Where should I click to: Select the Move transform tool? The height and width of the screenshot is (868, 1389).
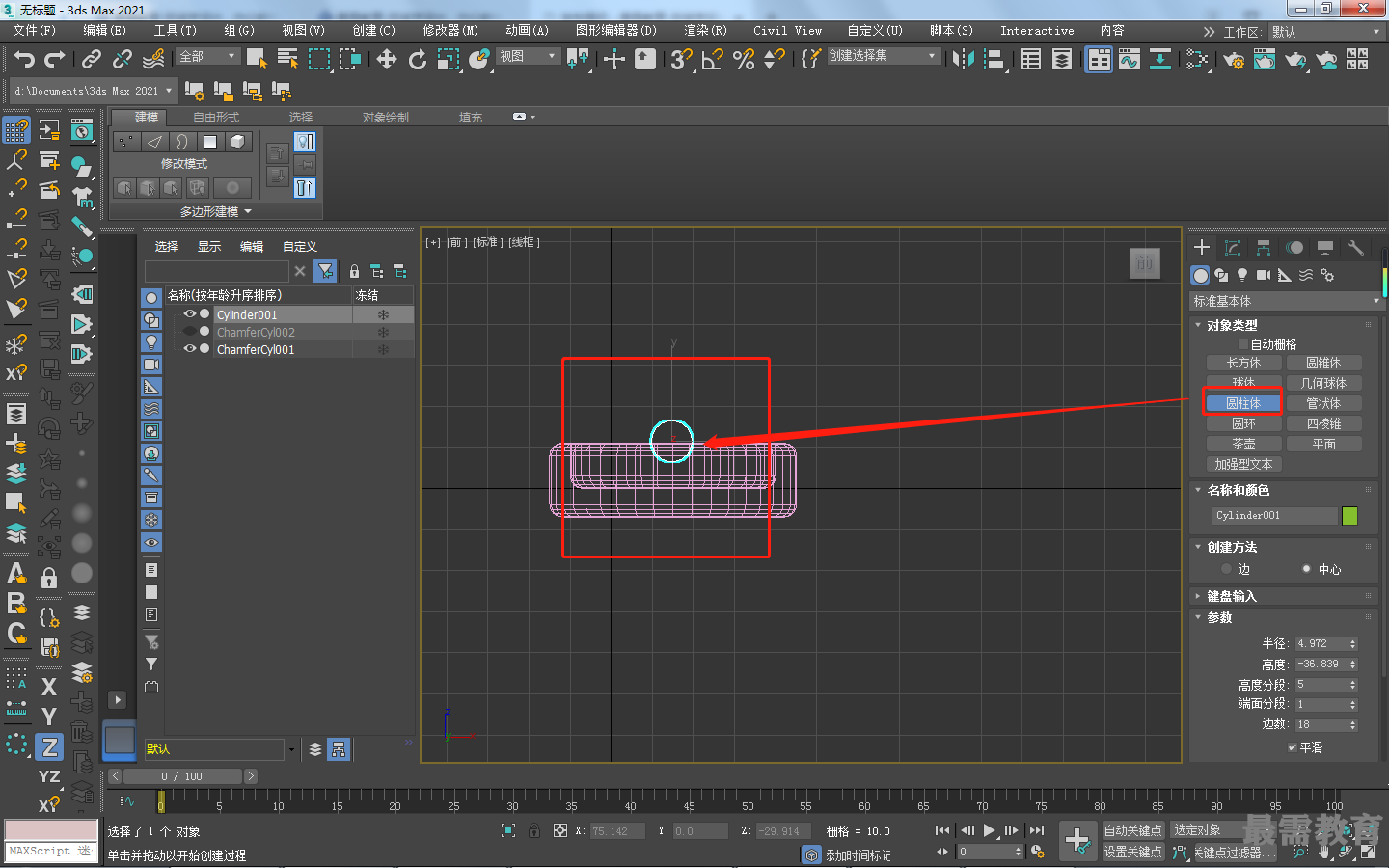click(x=387, y=60)
